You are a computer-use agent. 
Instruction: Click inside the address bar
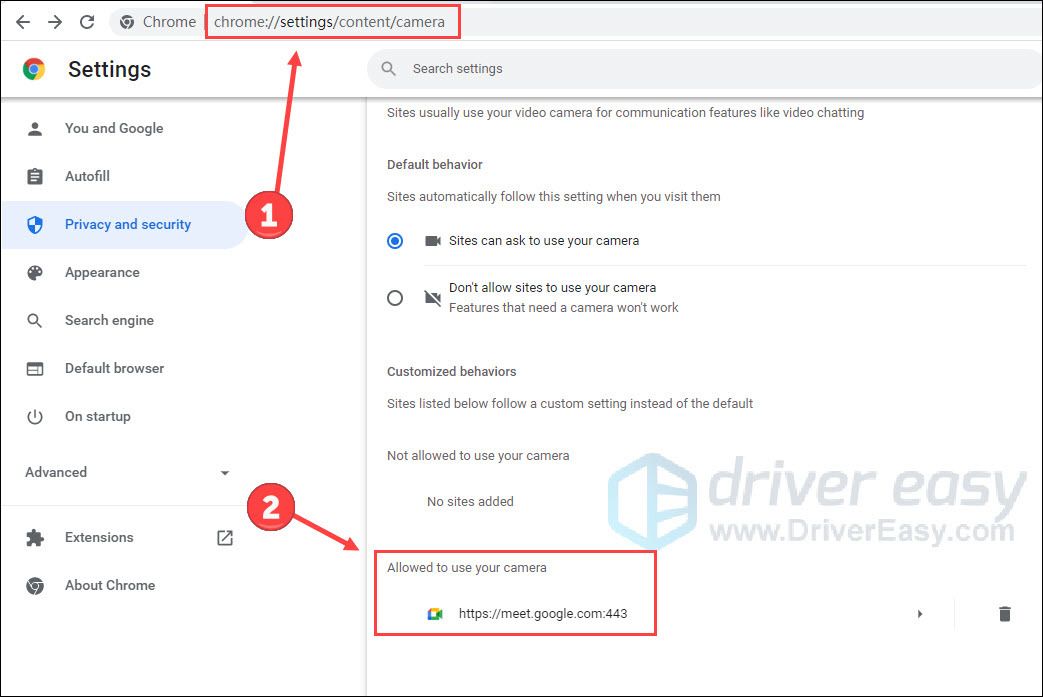tap(333, 20)
